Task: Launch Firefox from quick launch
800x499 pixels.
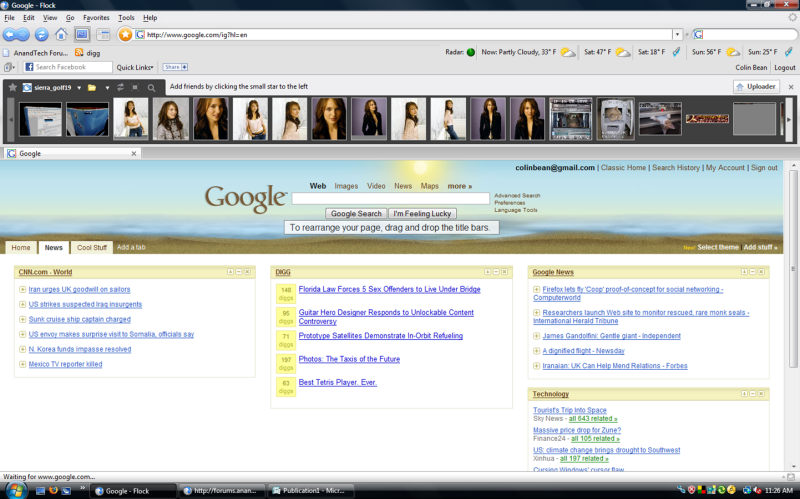Action: (x=53, y=490)
